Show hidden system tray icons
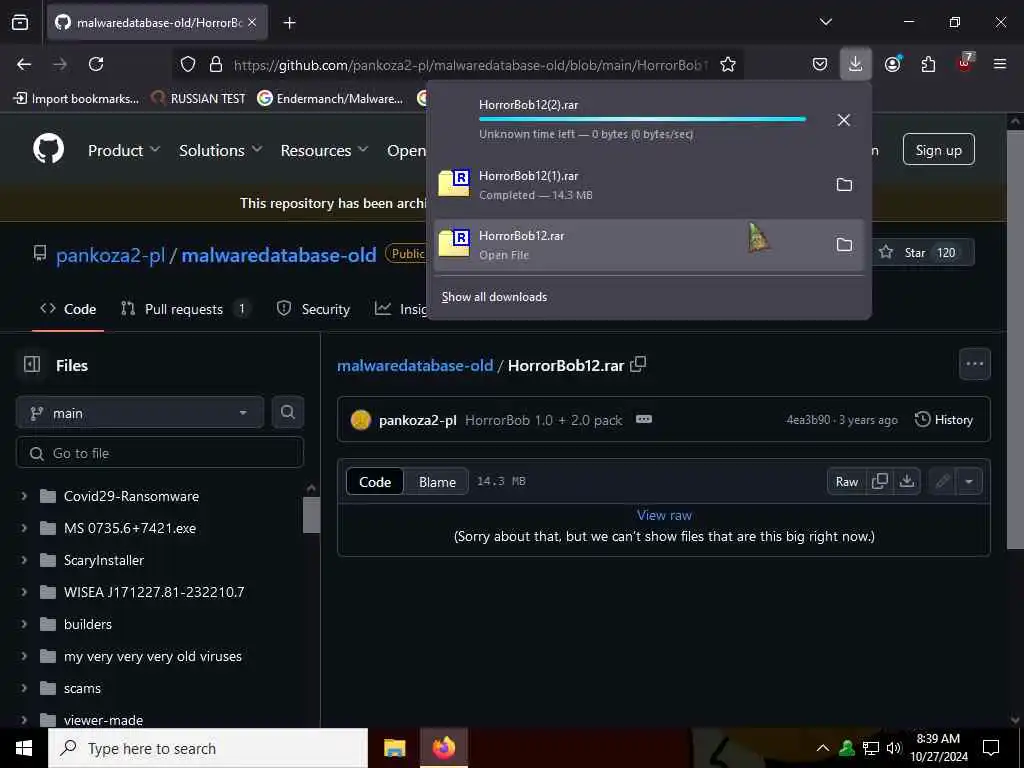The height and width of the screenshot is (768, 1024). pos(823,748)
